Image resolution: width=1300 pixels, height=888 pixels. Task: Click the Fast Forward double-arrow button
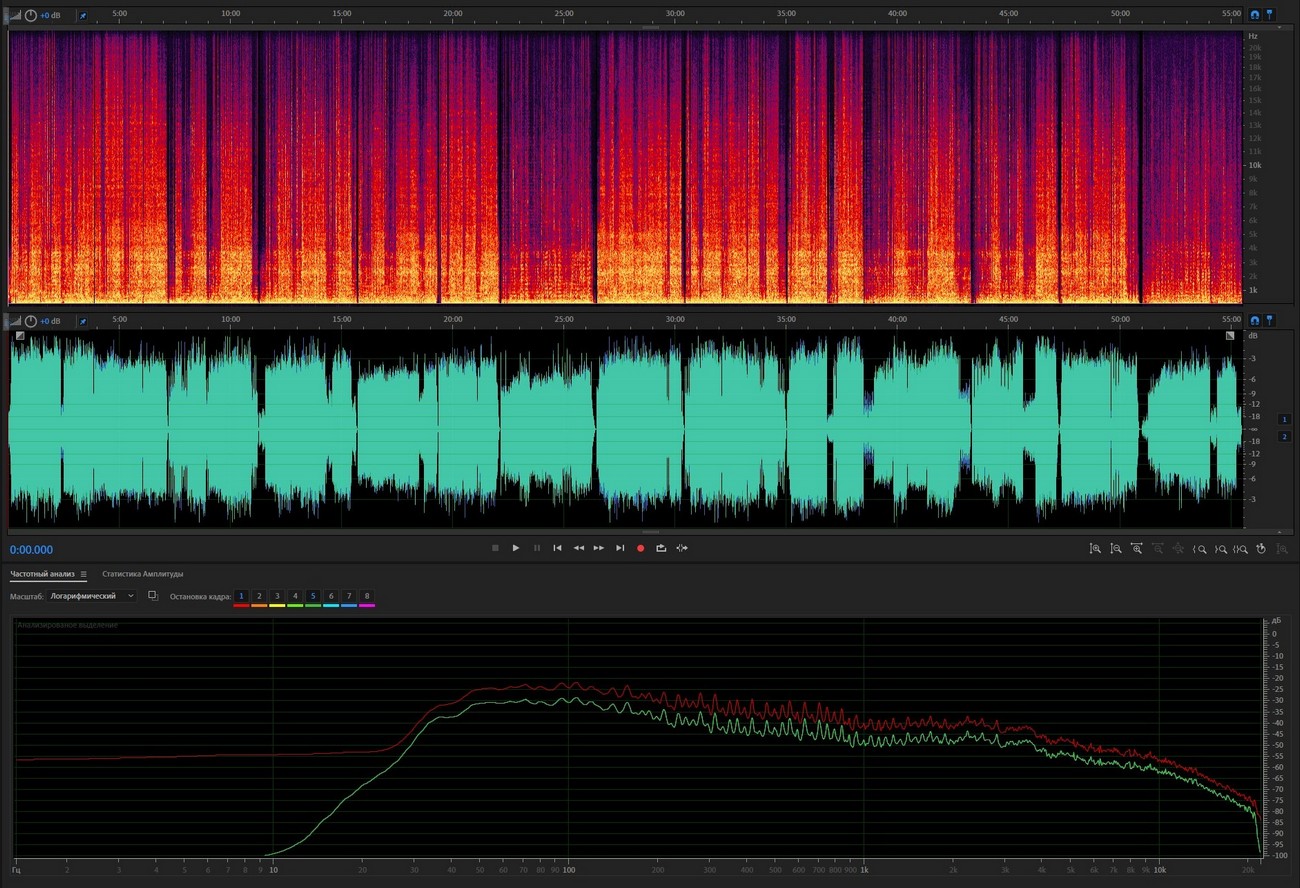tap(599, 548)
